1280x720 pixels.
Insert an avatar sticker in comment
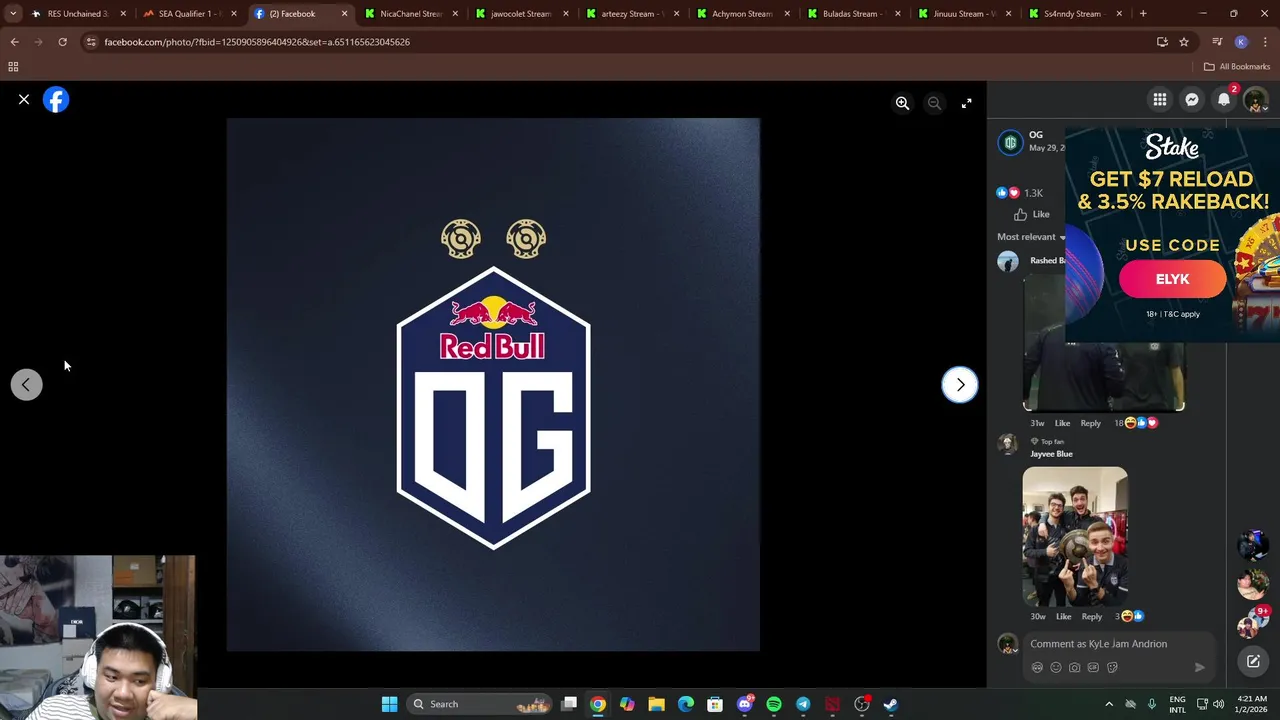[x=1037, y=667]
